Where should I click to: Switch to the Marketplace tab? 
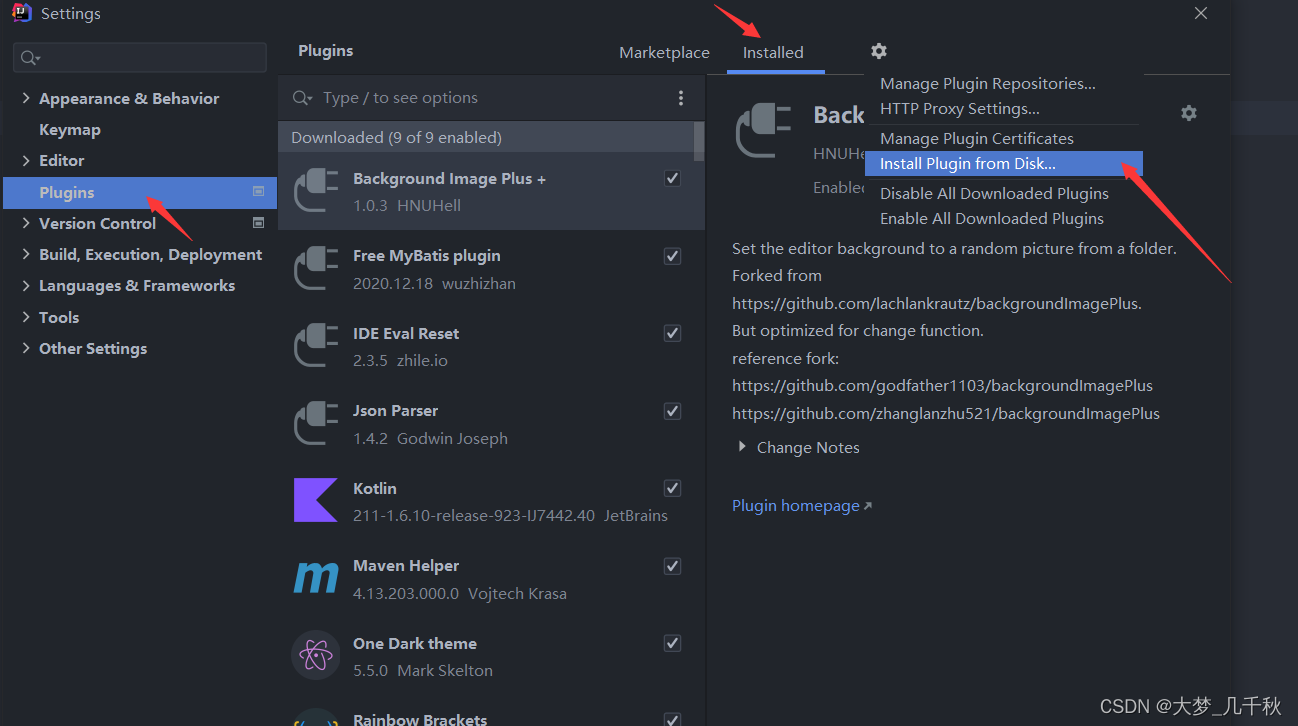[x=664, y=53]
